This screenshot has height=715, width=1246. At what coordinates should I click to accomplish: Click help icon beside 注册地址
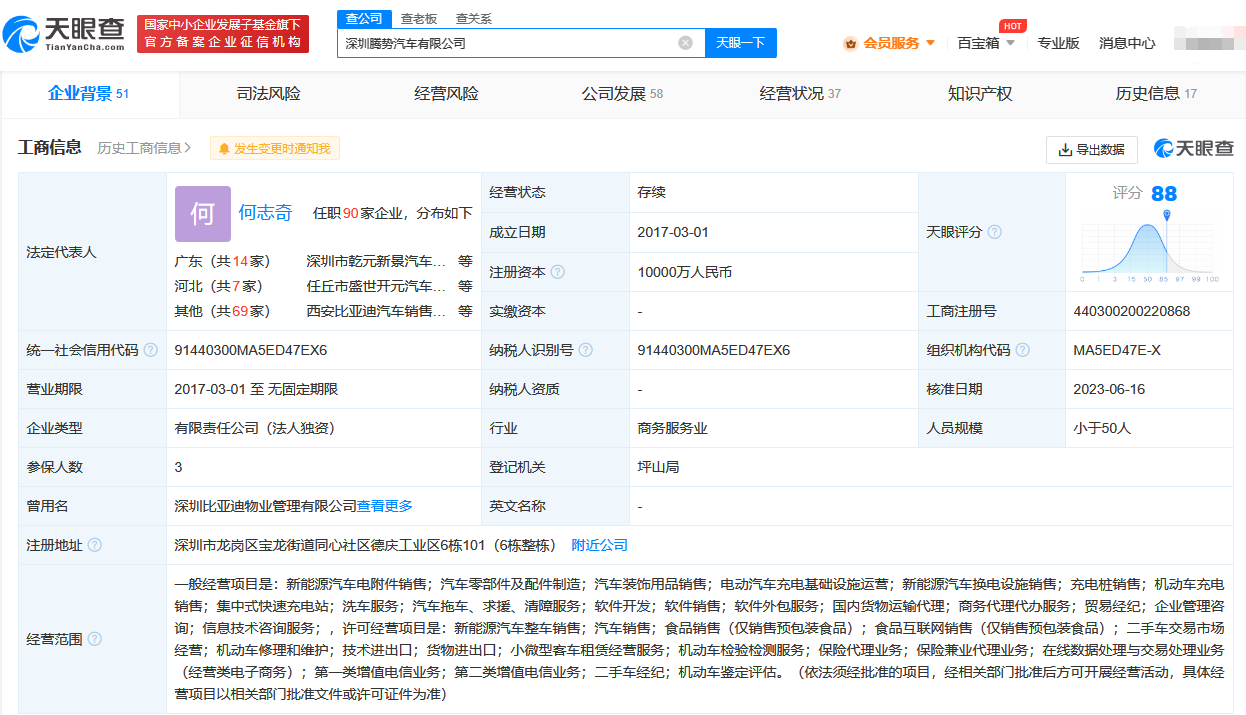(x=95, y=545)
